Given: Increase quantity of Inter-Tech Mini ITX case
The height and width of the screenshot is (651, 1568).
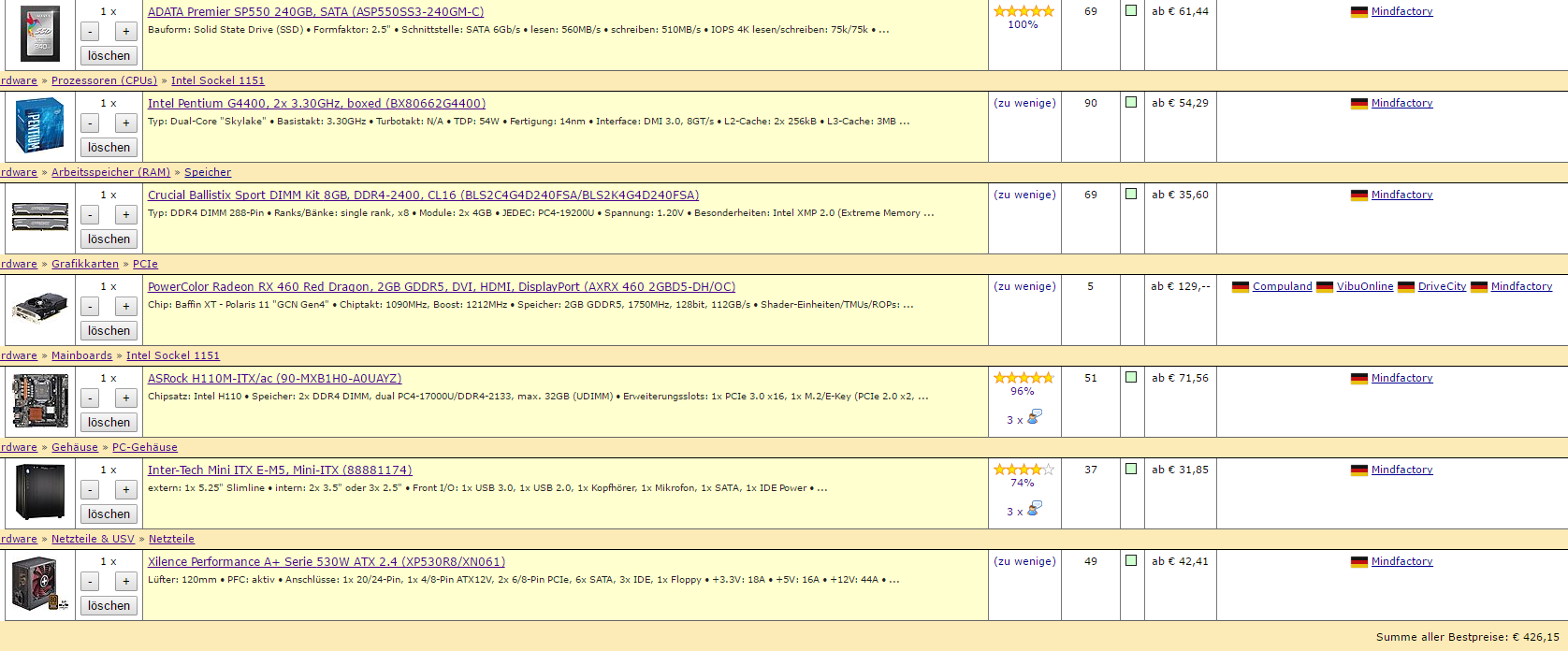Looking at the screenshot, I should pos(125,490).
